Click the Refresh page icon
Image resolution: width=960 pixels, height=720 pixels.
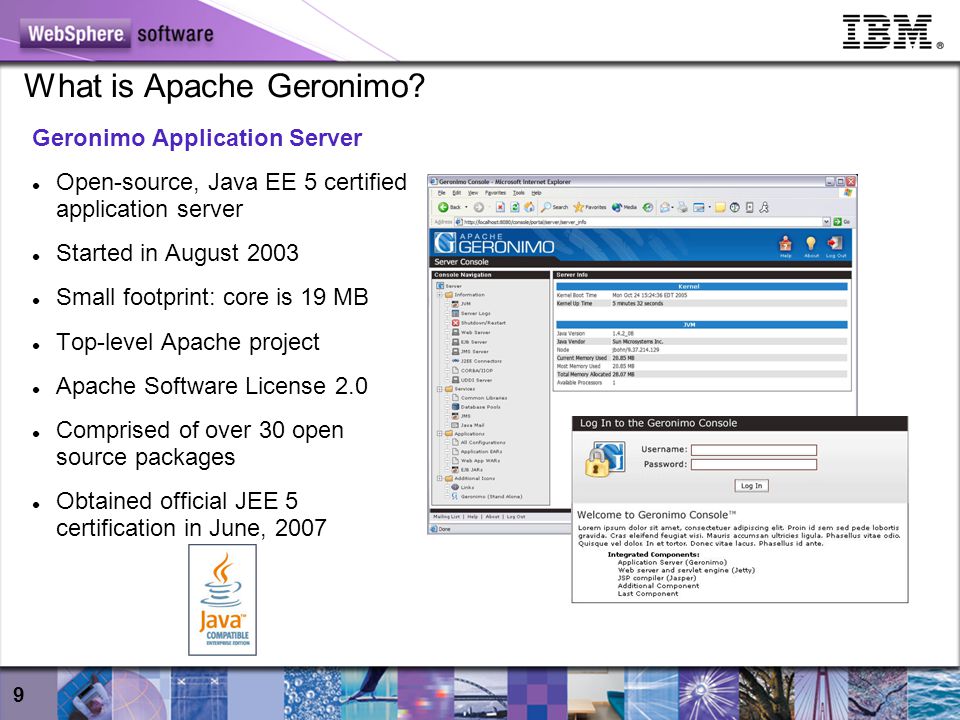(515, 208)
